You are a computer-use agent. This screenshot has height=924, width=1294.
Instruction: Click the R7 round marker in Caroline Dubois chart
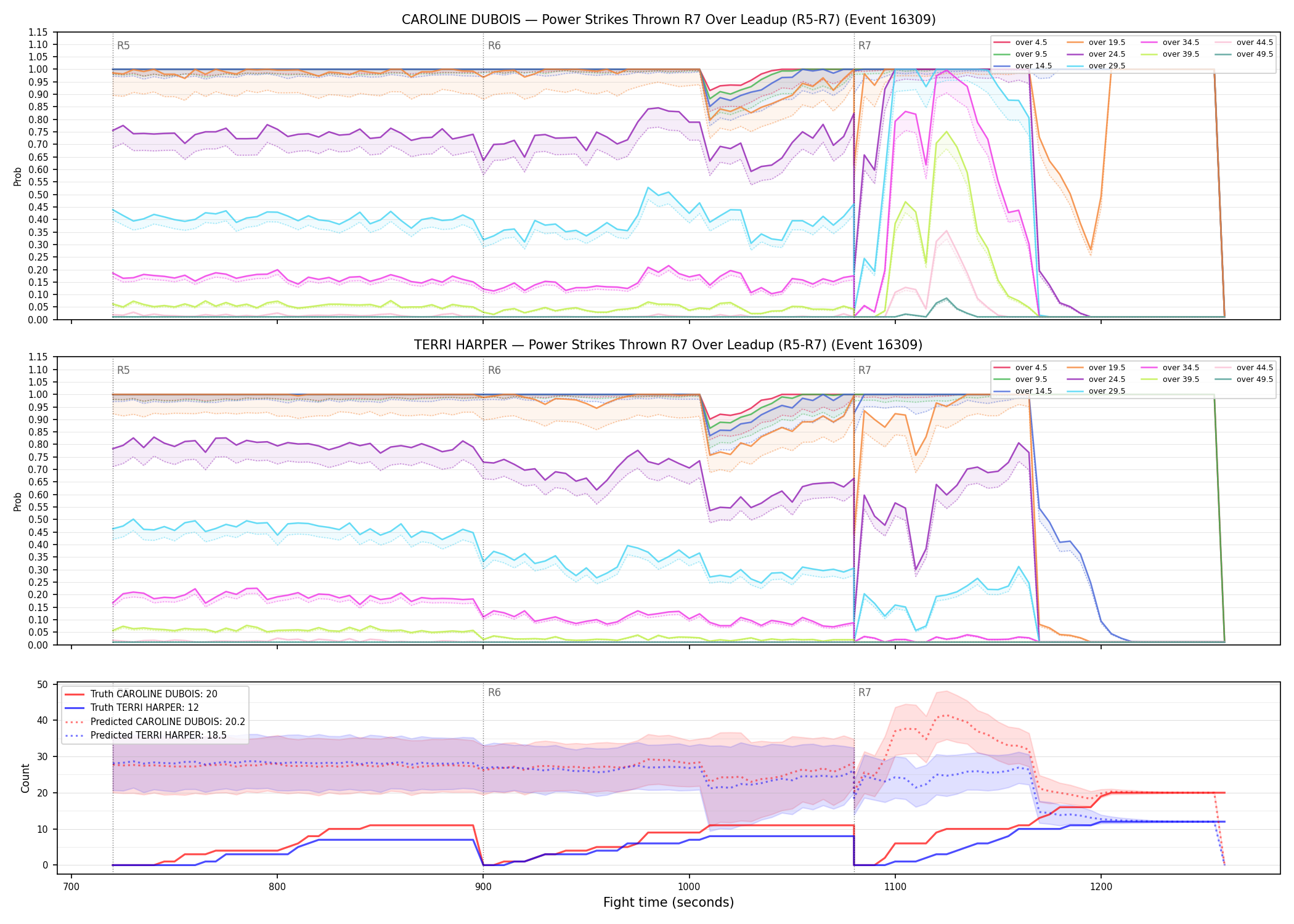tap(865, 46)
